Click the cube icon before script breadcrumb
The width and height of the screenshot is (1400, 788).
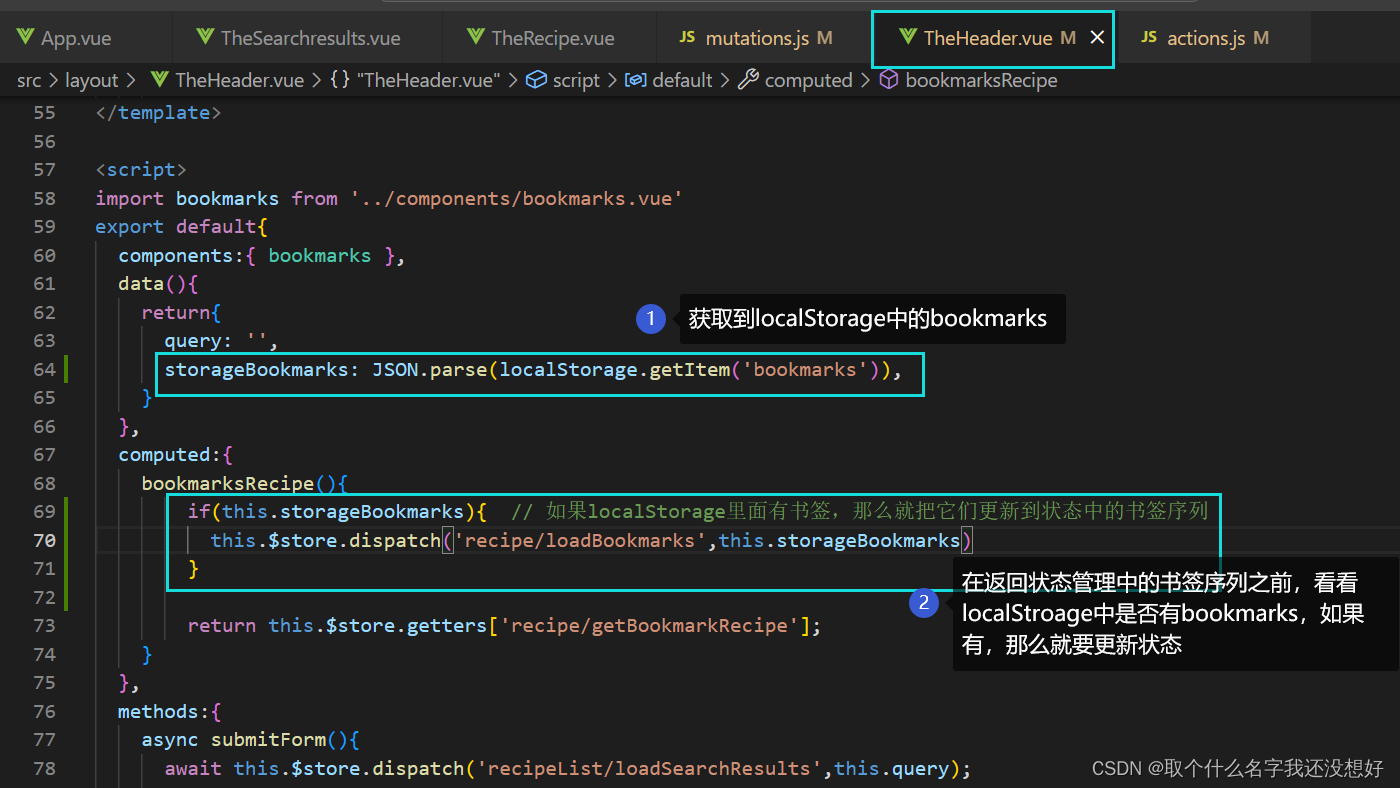pyautogui.click(x=537, y=80)
